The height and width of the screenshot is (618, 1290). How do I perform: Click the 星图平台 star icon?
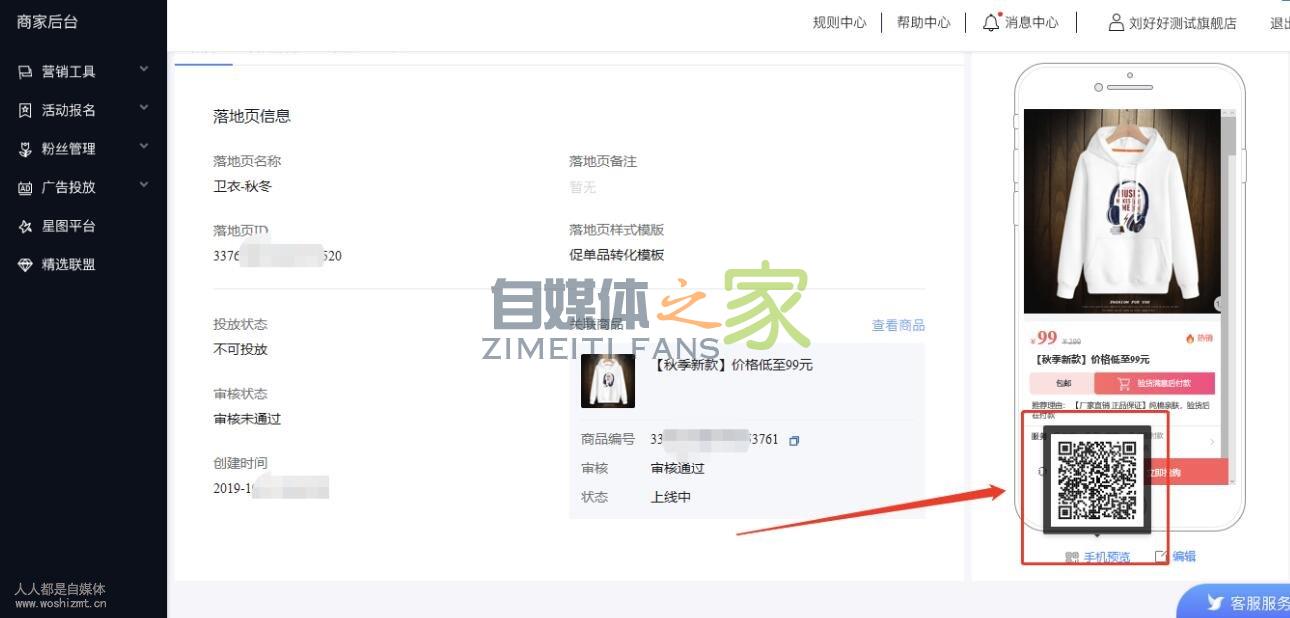click(x=26, y=227)
